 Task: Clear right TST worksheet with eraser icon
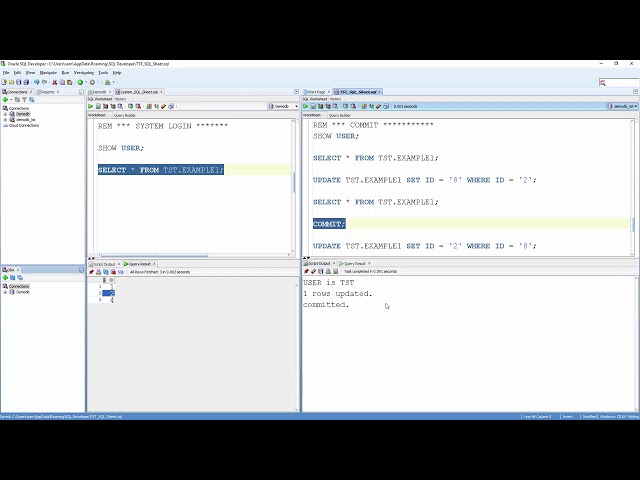(378, 107)
